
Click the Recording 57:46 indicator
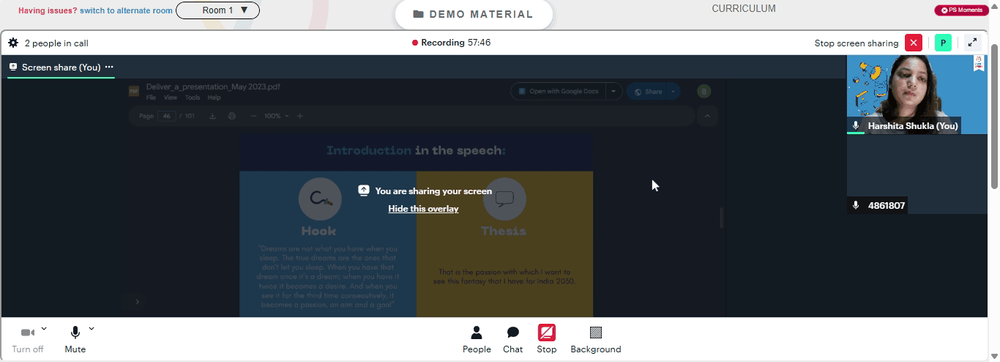451,43
